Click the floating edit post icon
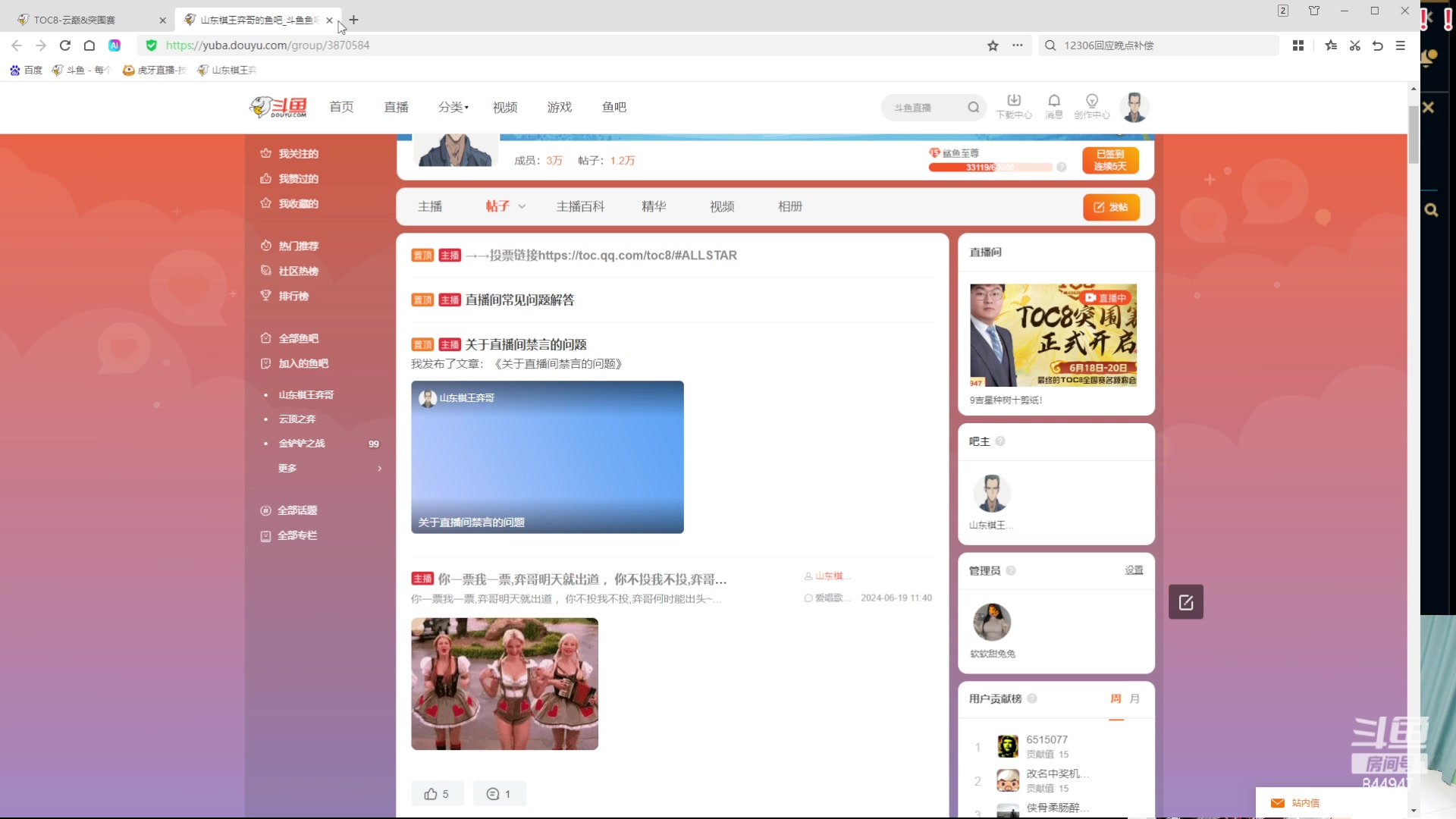Screen dimensions: 1456x819 click(1185, 602)
